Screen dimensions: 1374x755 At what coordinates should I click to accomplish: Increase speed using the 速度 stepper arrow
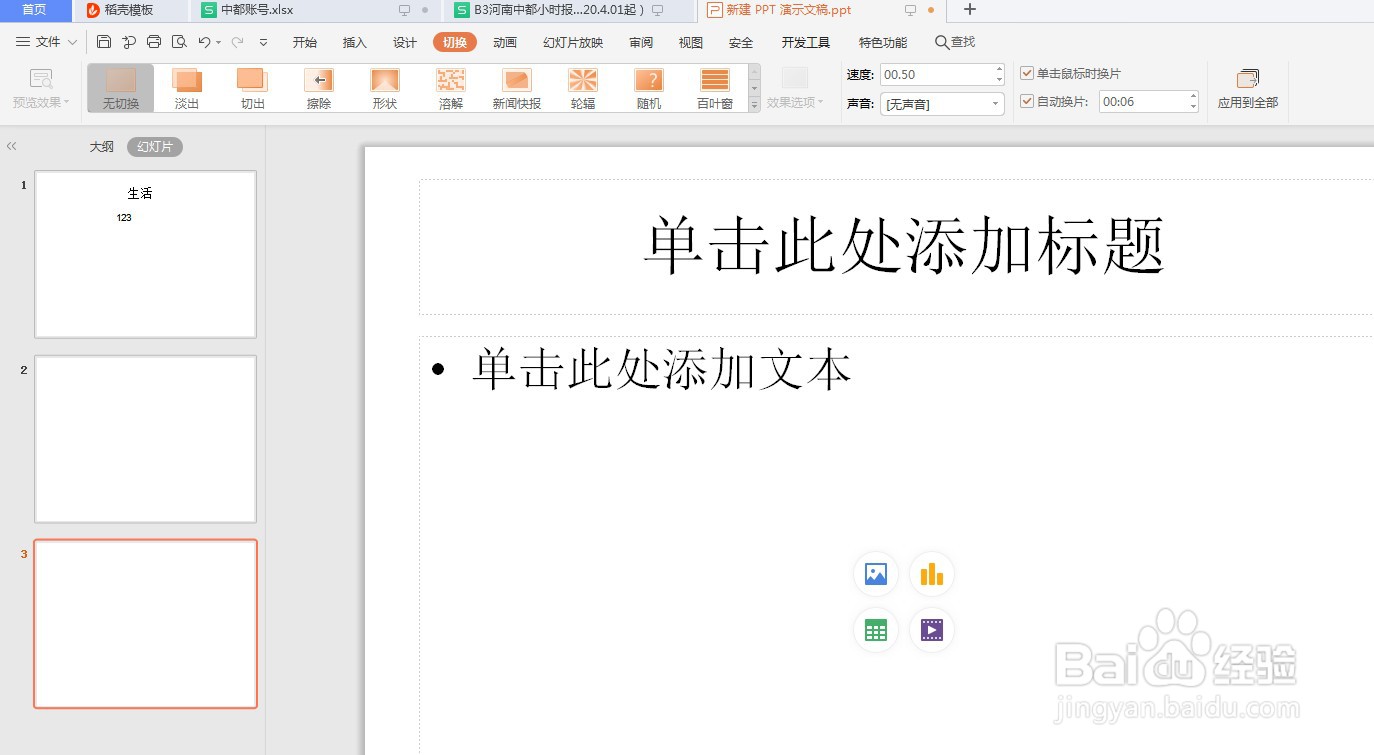click(998, 68)
